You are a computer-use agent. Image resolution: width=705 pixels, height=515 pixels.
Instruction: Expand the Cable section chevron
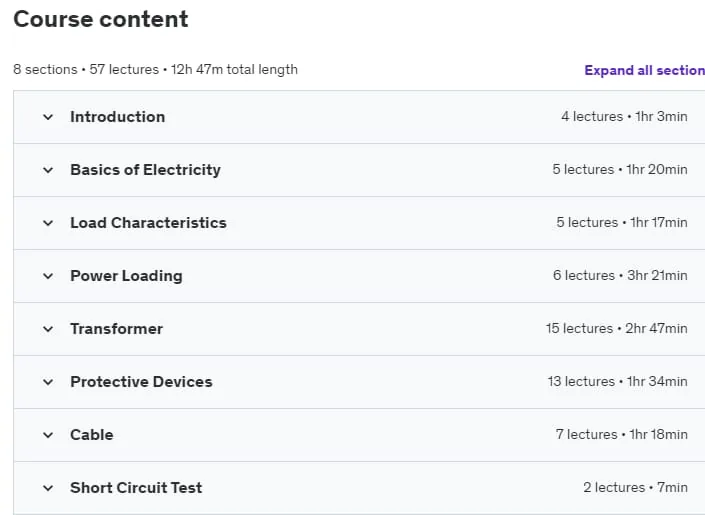click(x=48, y=435)
